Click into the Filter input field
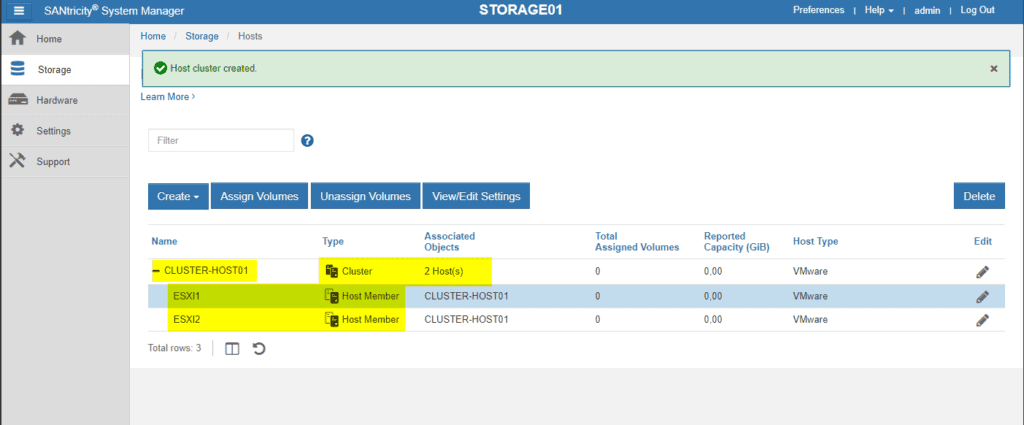The image size is (1024, 425). point(221,140)
